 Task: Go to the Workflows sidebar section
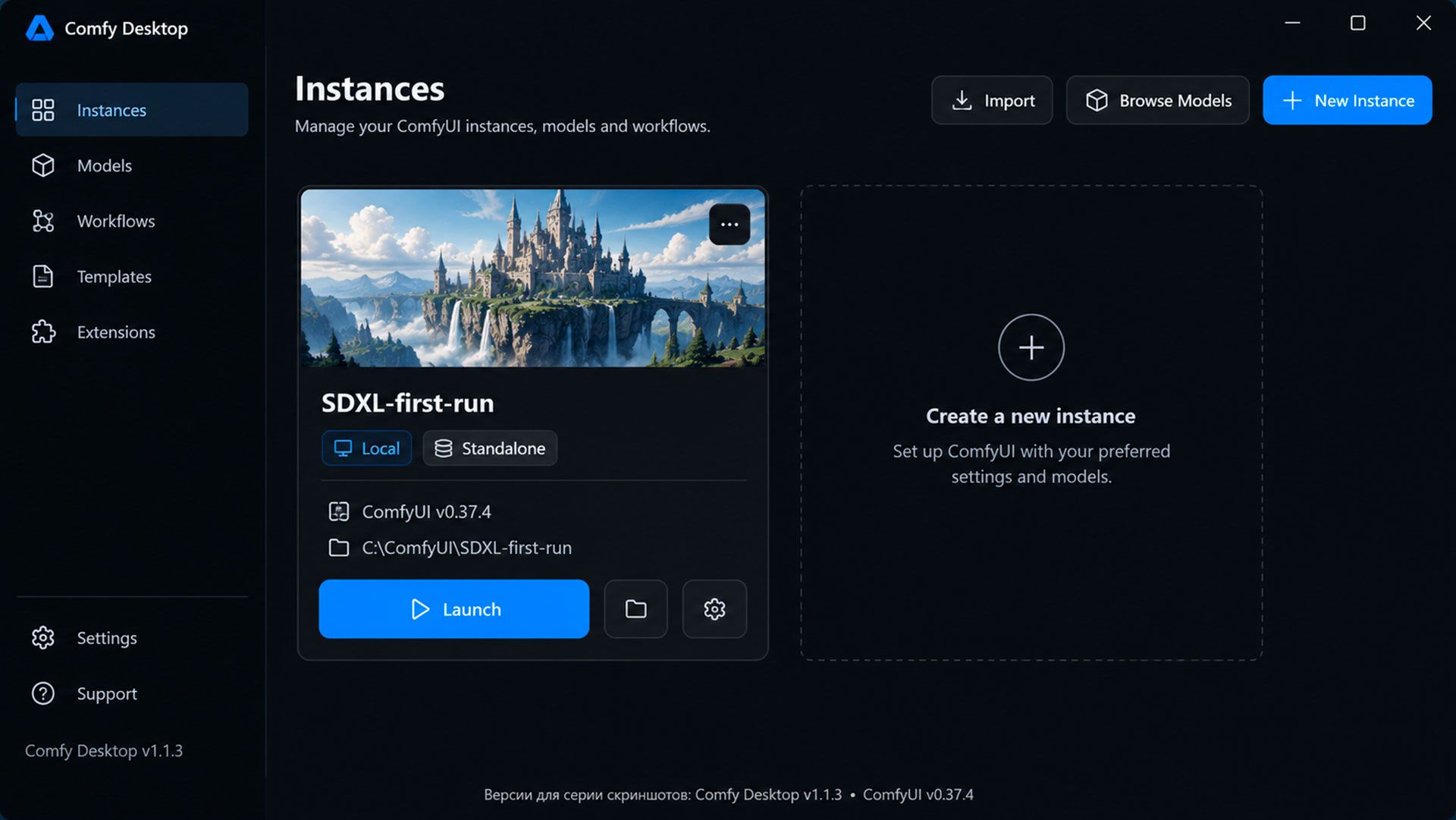pyautogui.click(x=132, y=221)
